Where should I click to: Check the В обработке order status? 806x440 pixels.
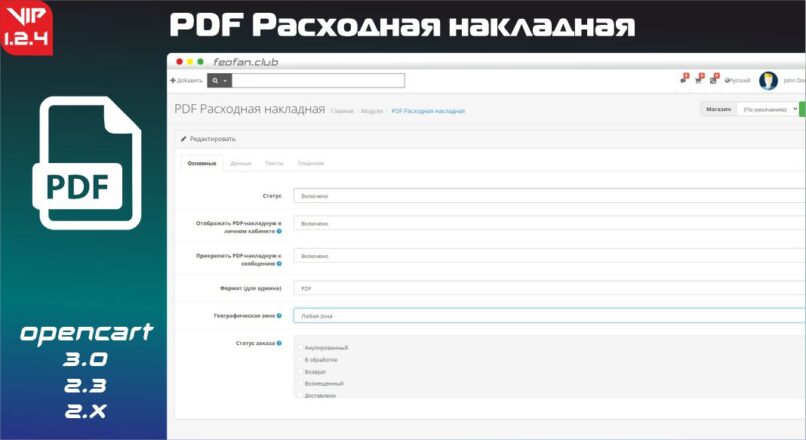(300, 360)
